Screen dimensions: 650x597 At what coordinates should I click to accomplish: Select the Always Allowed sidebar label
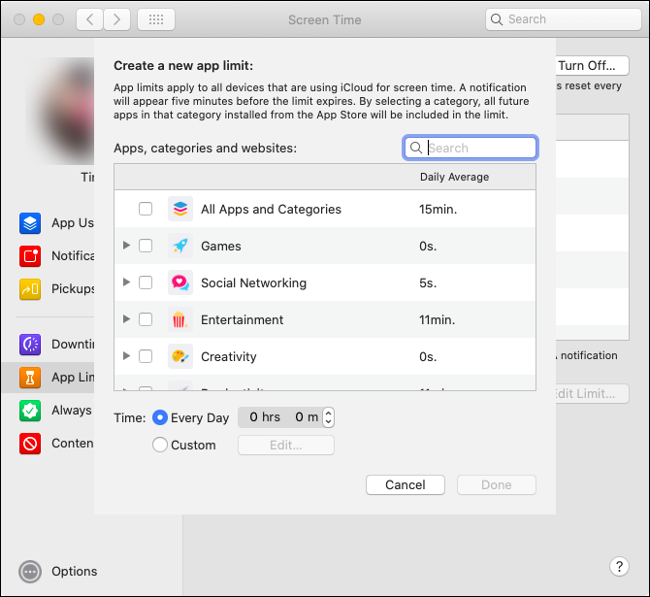(x=72, y=410)
